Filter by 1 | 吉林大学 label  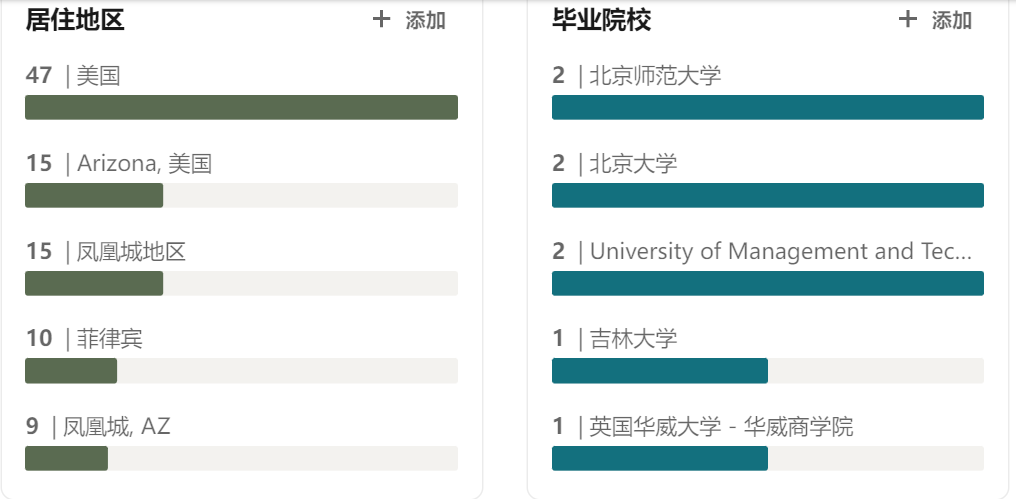coord(614,339)
